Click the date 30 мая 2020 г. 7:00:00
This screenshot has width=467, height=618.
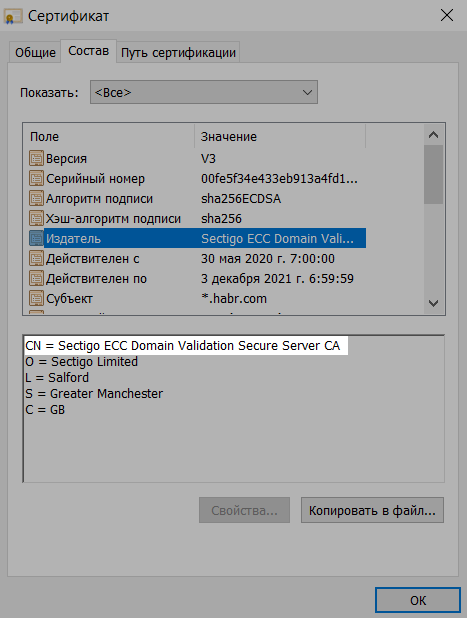pyautogui.click(x=268, y=259)
